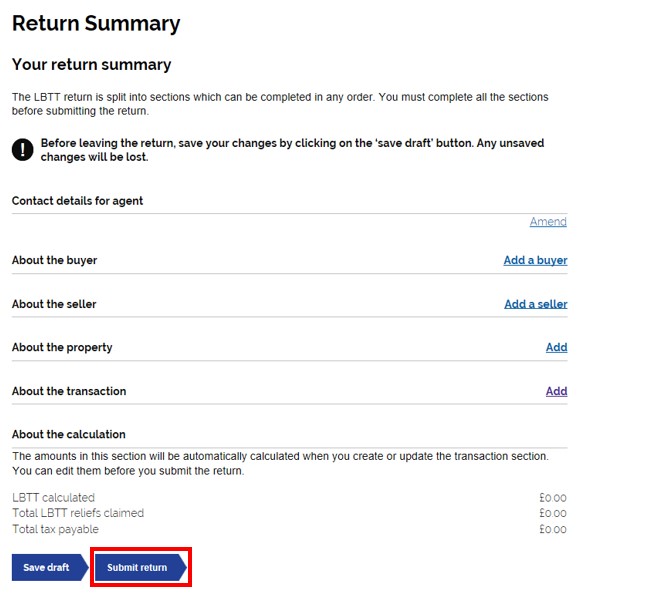Viewport: 667px width, 596px height.
Task: Click the Your return summary subheading
Action: (91, 64)
